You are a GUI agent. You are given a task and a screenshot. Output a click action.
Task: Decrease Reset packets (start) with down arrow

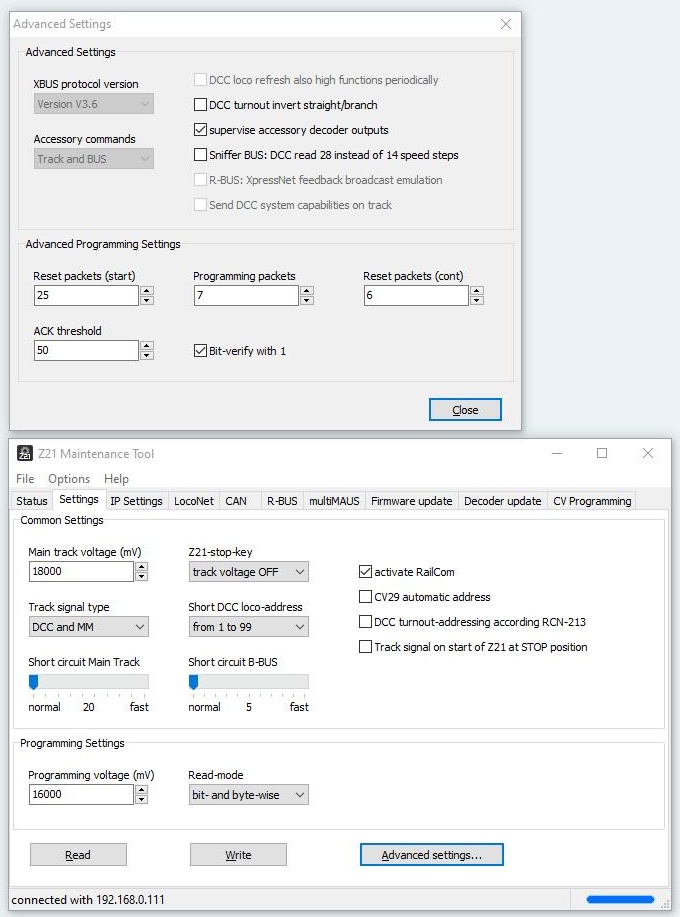(x=147, y=300)
